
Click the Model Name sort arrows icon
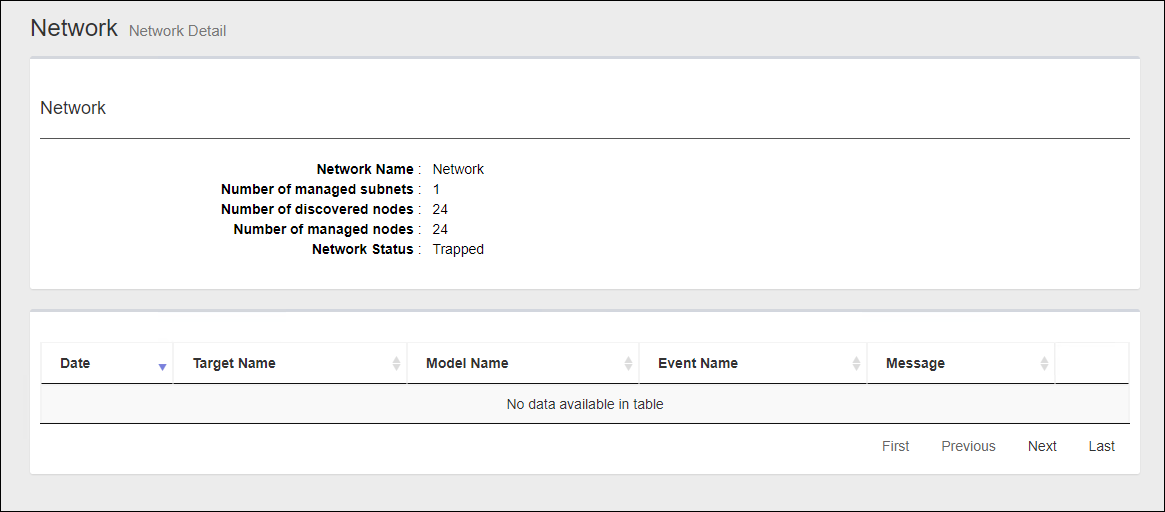(x=628, y=364)
